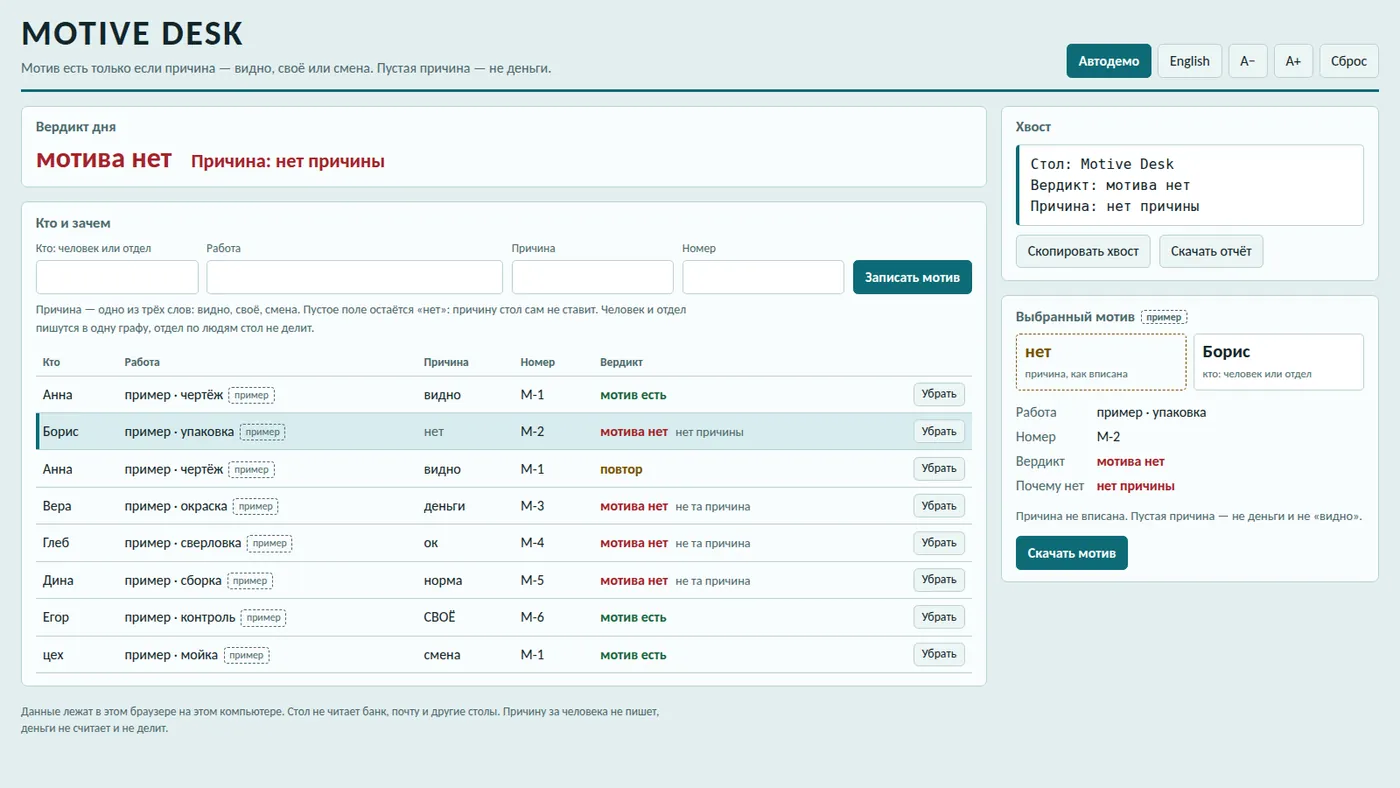Select the Глеб сверловка row

(504, 543)
